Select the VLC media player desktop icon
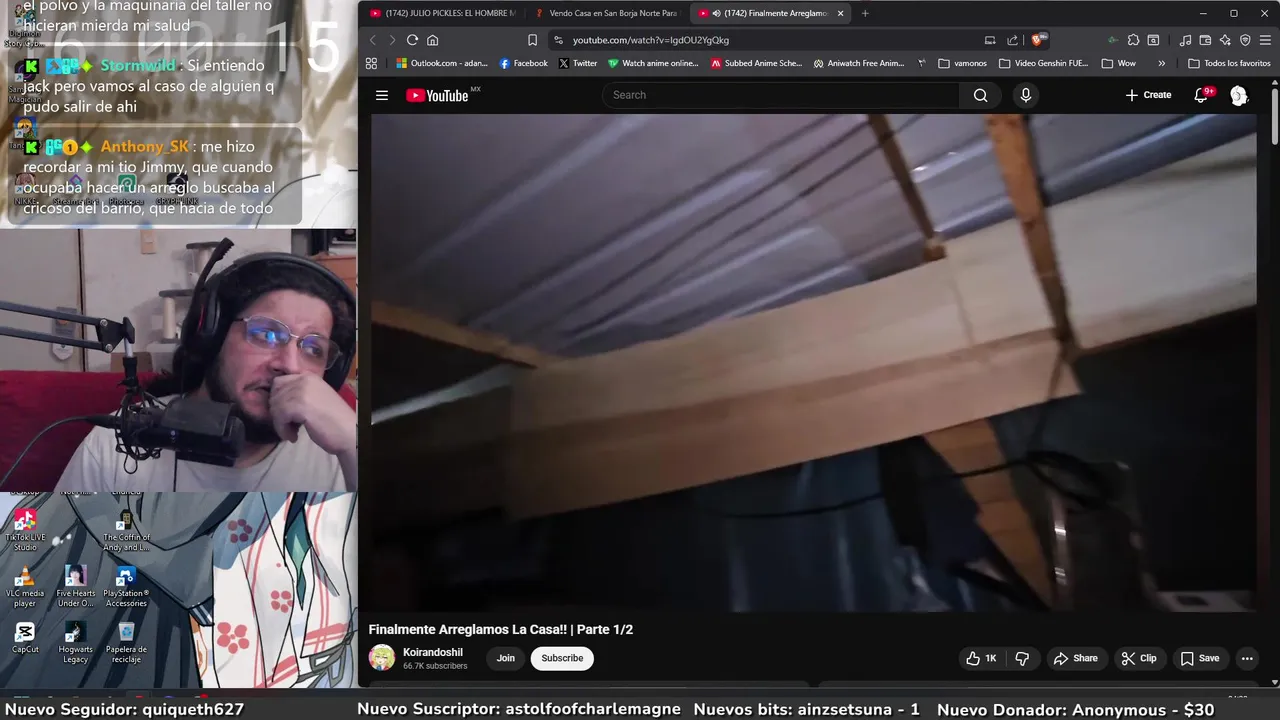 tap(25, 587)
